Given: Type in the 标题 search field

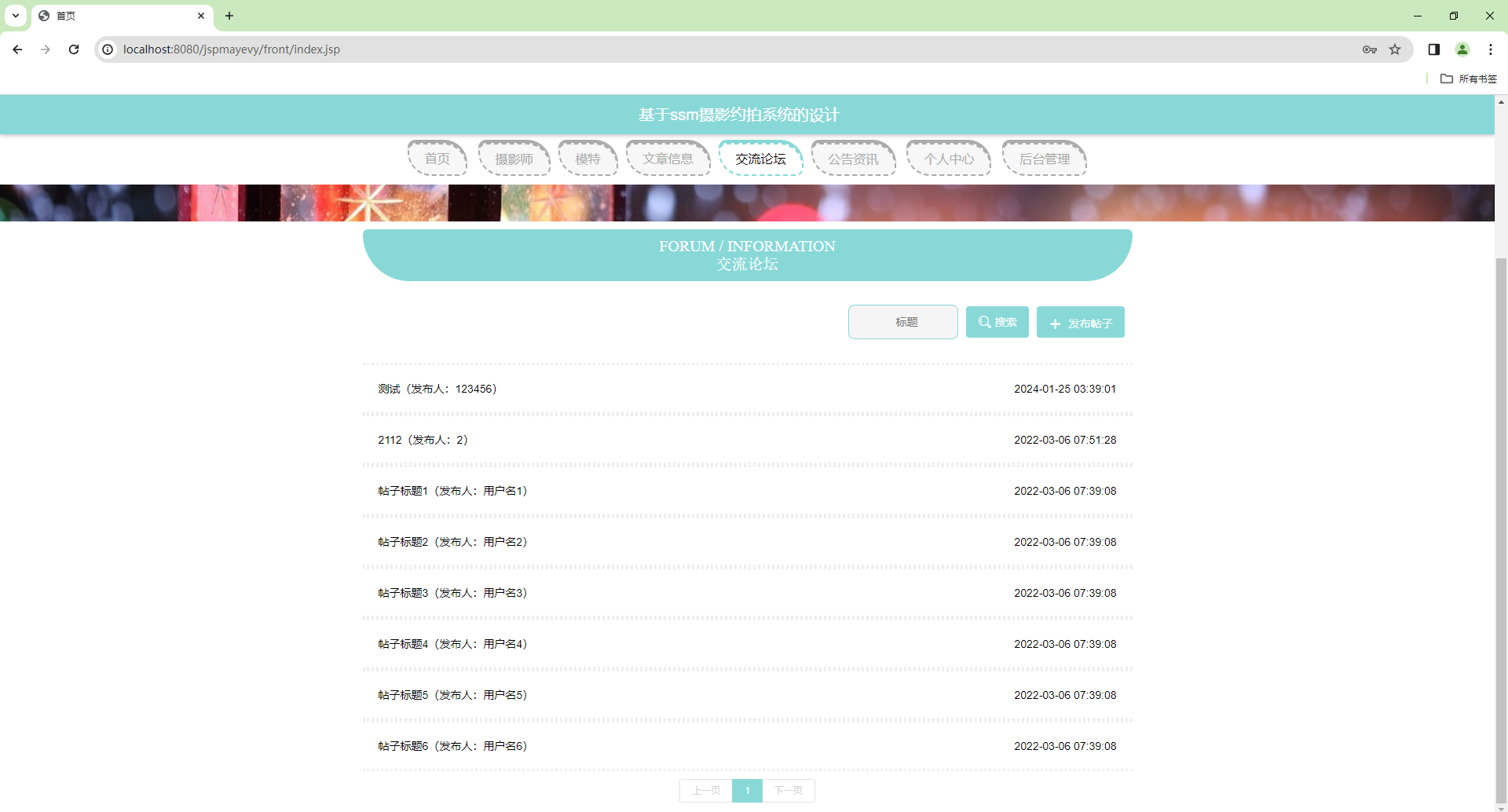Looking at the screenshot, I should point(902,321).
